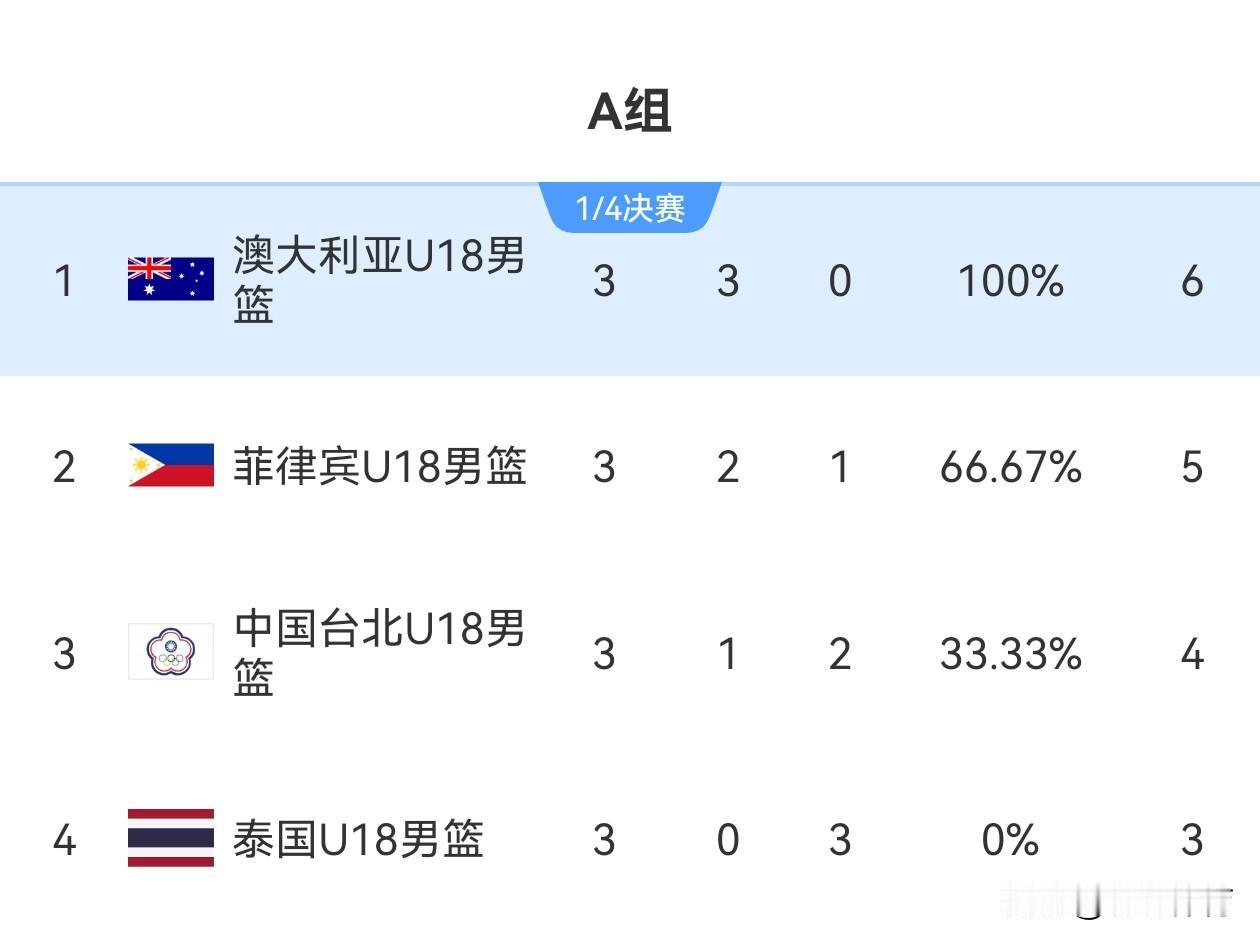The height and width of the screenshot is (944, 1260).
Task: Click the A组 group heading
Action: coord(630,111)
